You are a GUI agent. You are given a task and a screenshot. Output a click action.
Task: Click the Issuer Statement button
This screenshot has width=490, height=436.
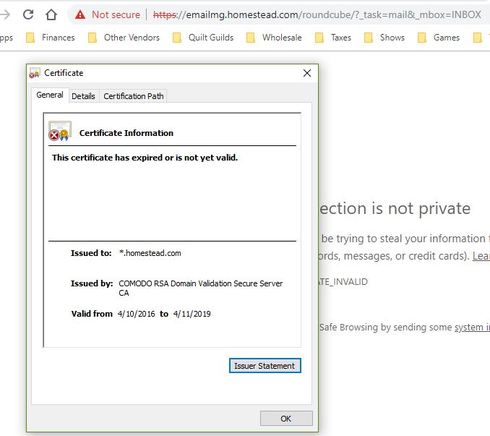(265, 366)
